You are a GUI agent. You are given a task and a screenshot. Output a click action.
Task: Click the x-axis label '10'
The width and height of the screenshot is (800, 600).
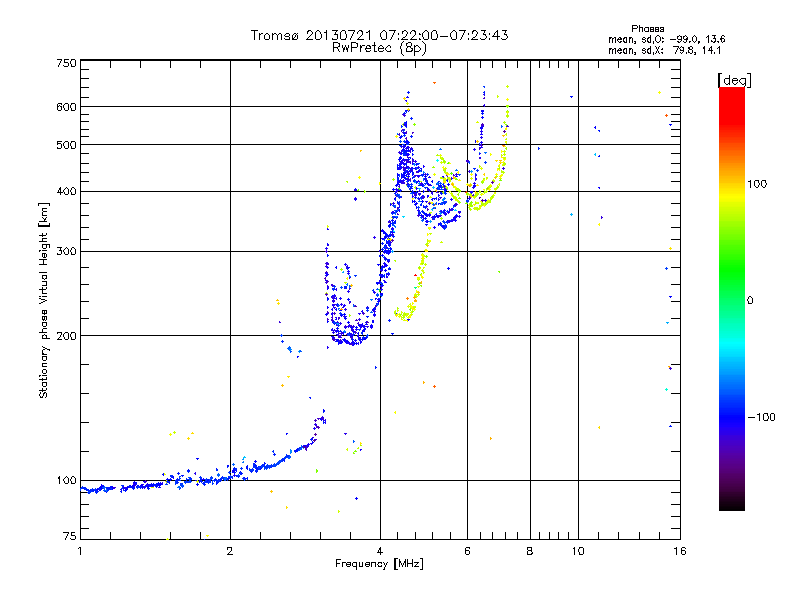click(578, 551)
